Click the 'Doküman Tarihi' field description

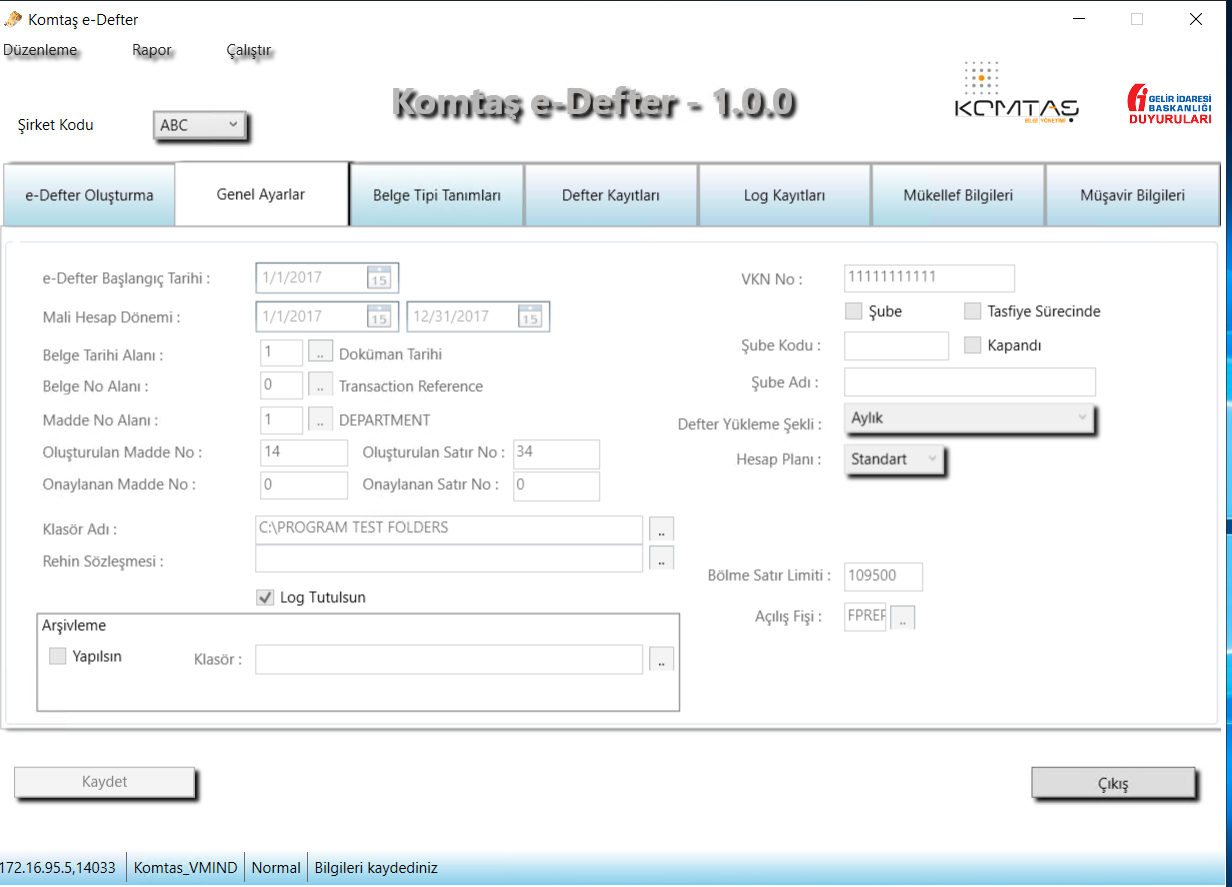pyautogui.click(x=390, y=354)
